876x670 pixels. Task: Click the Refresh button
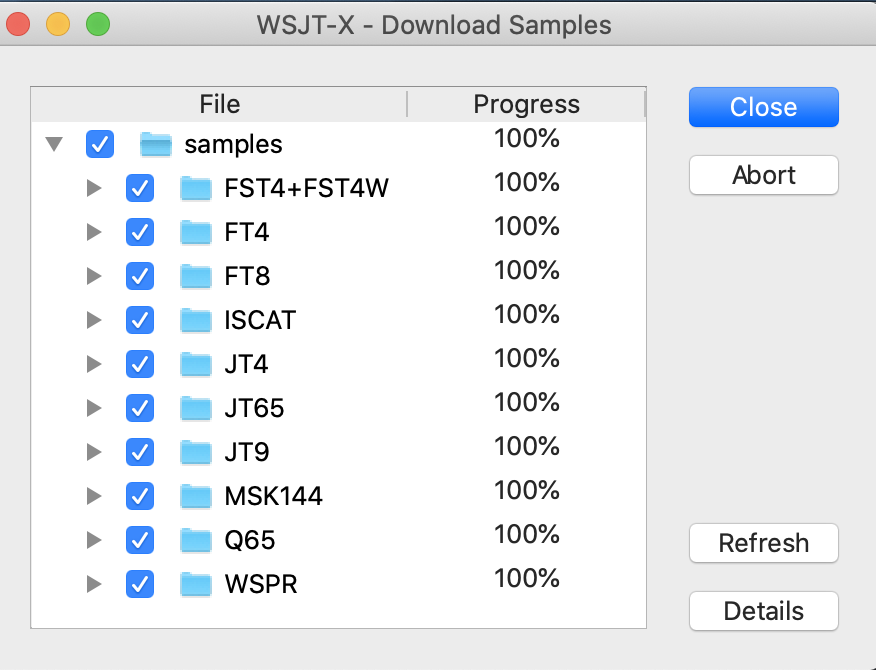coord(763,544)
